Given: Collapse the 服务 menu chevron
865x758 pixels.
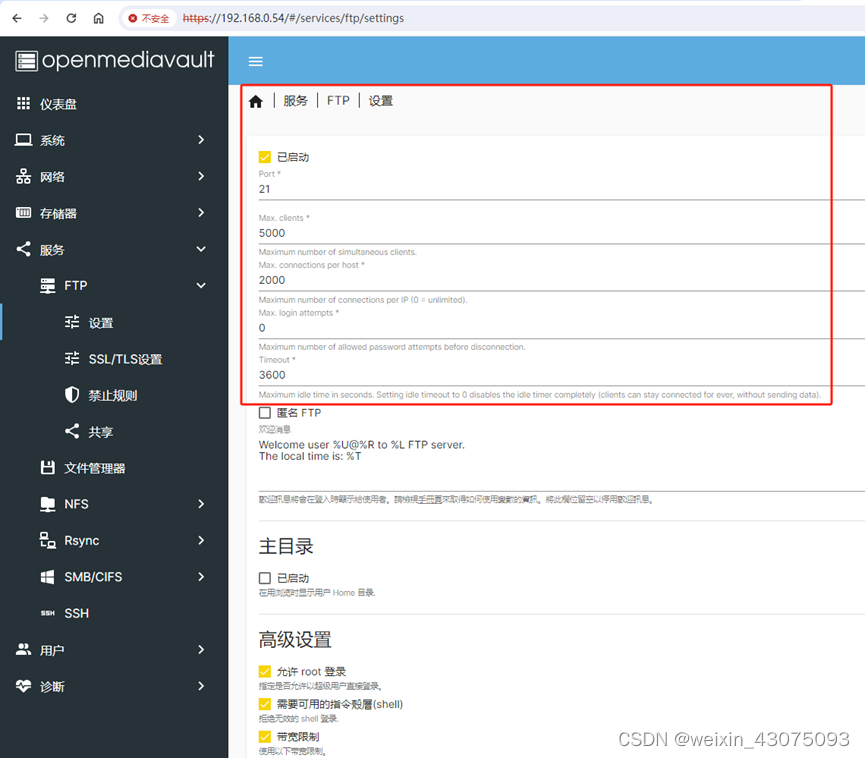Looking at the screenshot, I should click(201, 249).
